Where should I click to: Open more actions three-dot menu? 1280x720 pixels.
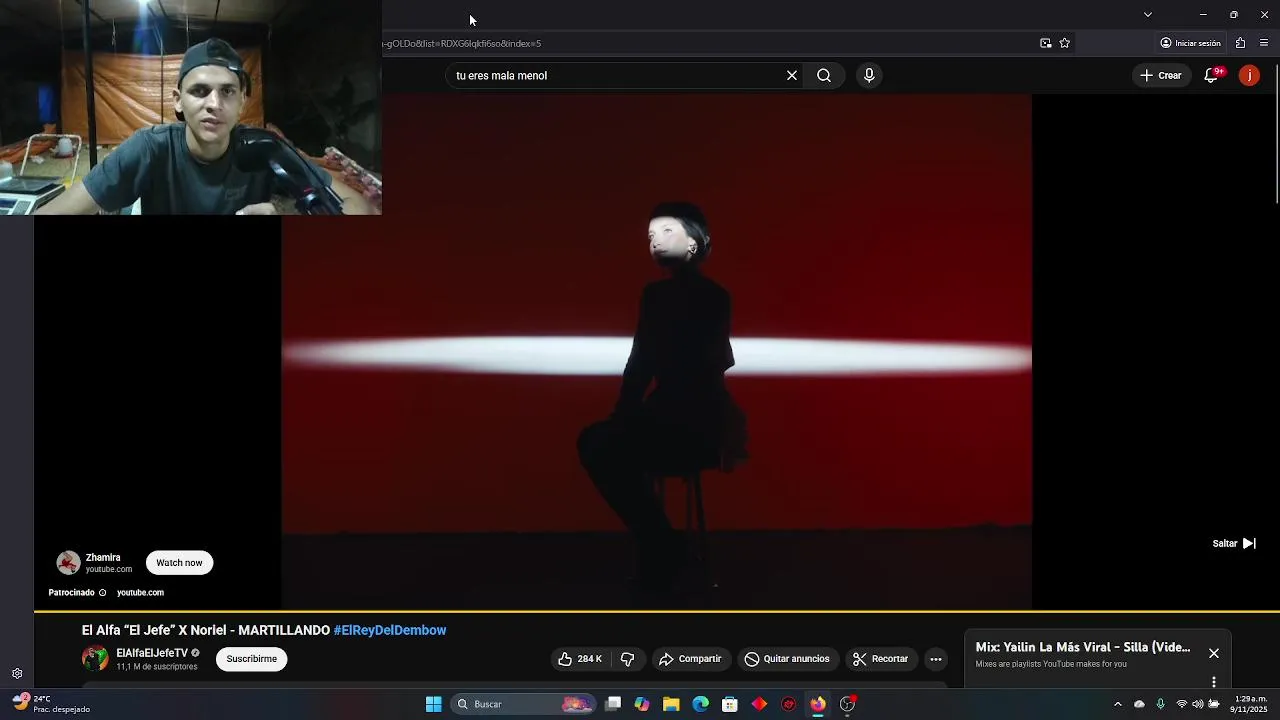pos(936,659)
